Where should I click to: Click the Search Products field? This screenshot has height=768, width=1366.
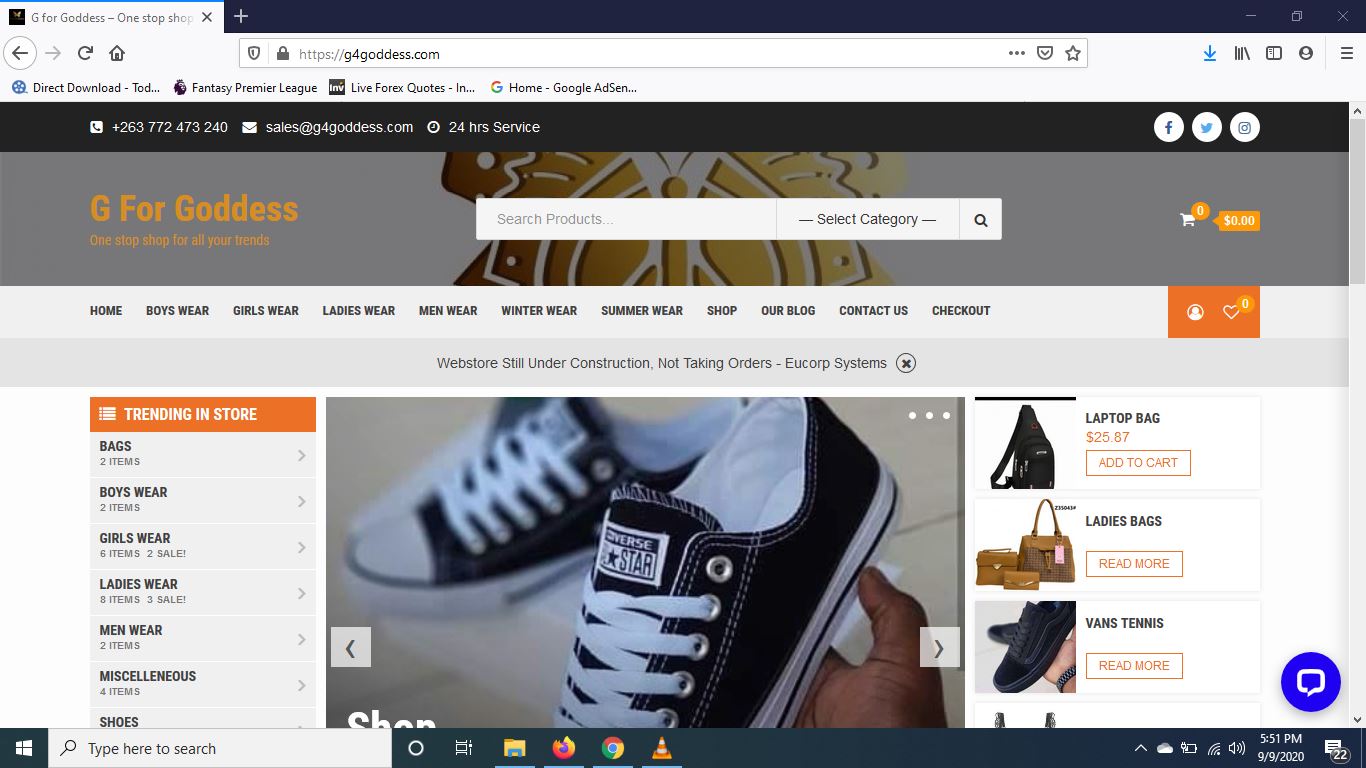[626, 219]
